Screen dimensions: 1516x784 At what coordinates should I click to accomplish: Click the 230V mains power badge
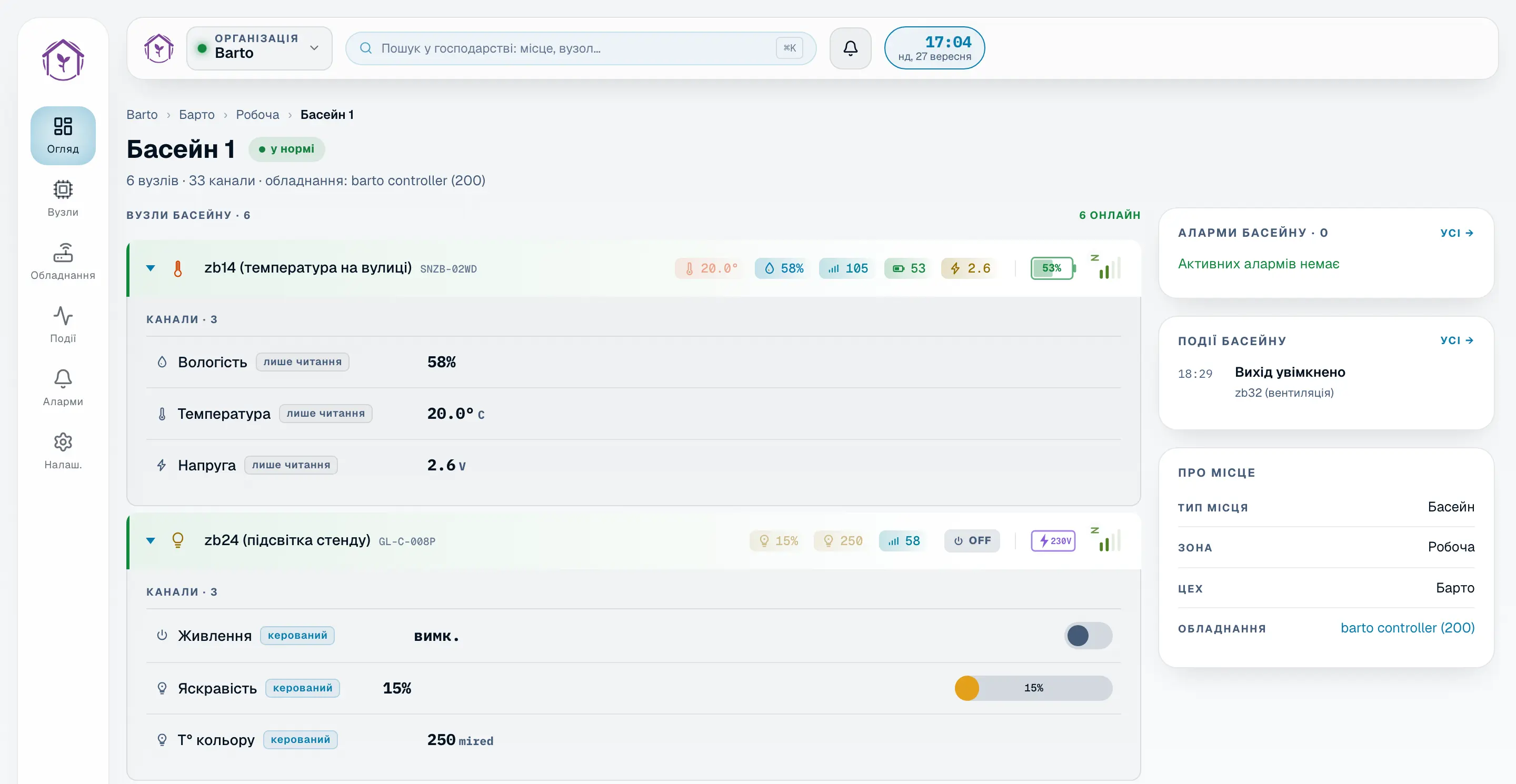tap(1053, 540)
